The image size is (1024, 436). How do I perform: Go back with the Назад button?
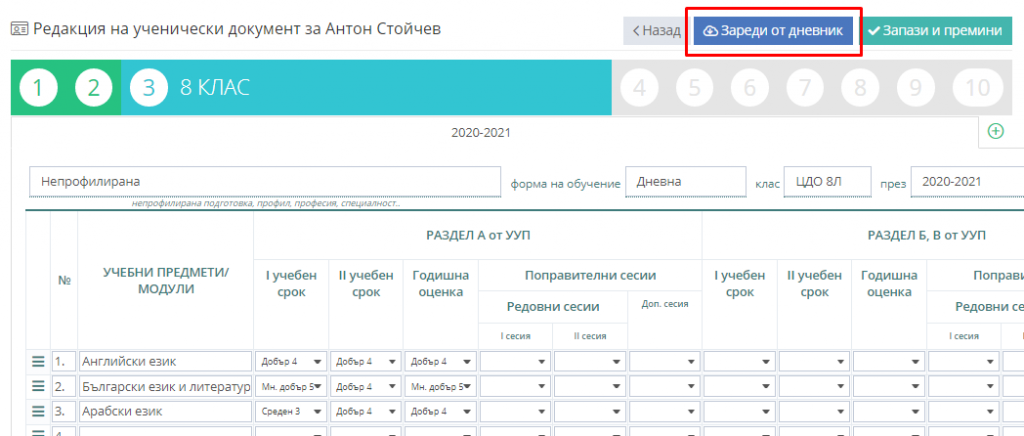pyautogui.click(x=656, y=31)
